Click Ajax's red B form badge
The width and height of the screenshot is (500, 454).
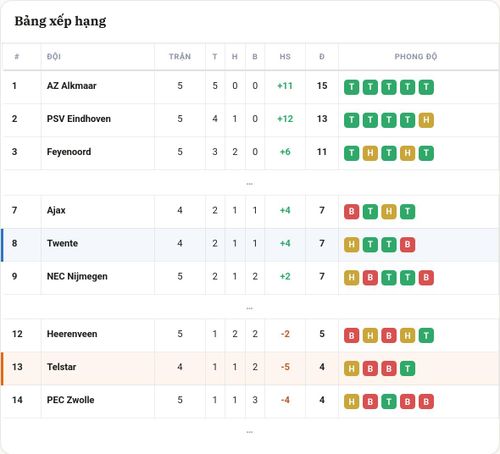click(x=351, y=212)
